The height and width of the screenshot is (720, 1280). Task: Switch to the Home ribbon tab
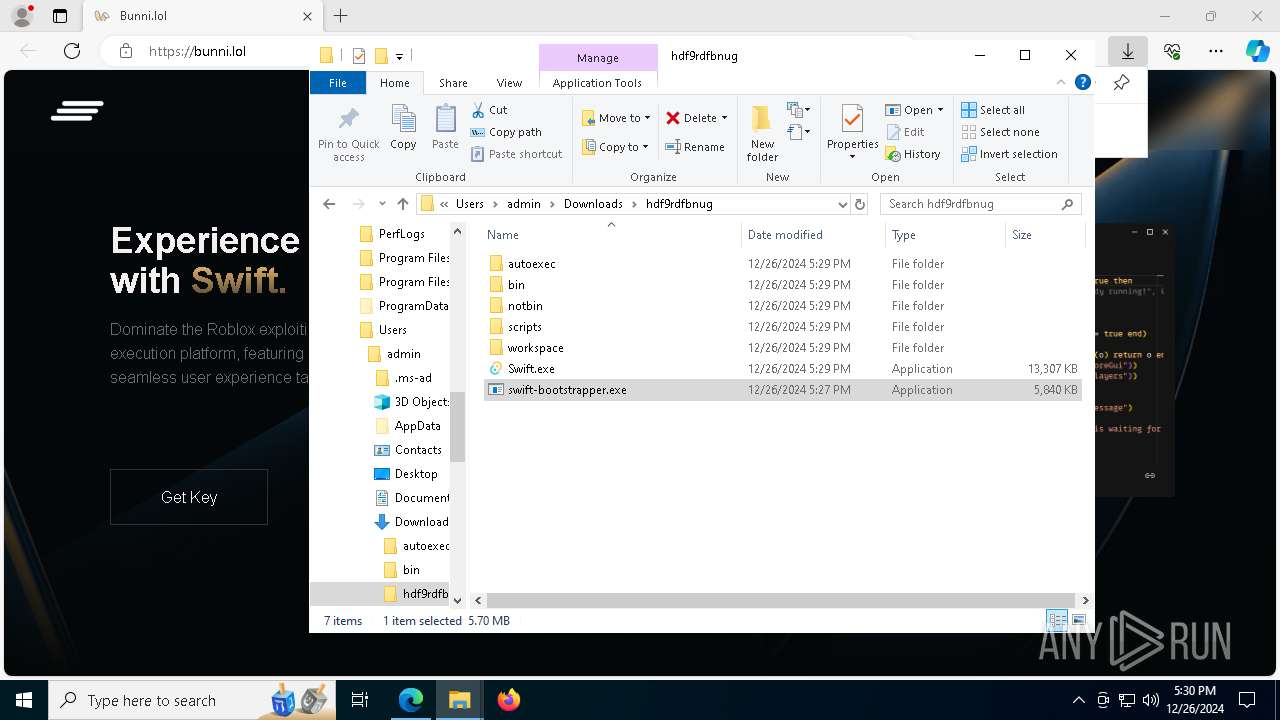[395, 83]
